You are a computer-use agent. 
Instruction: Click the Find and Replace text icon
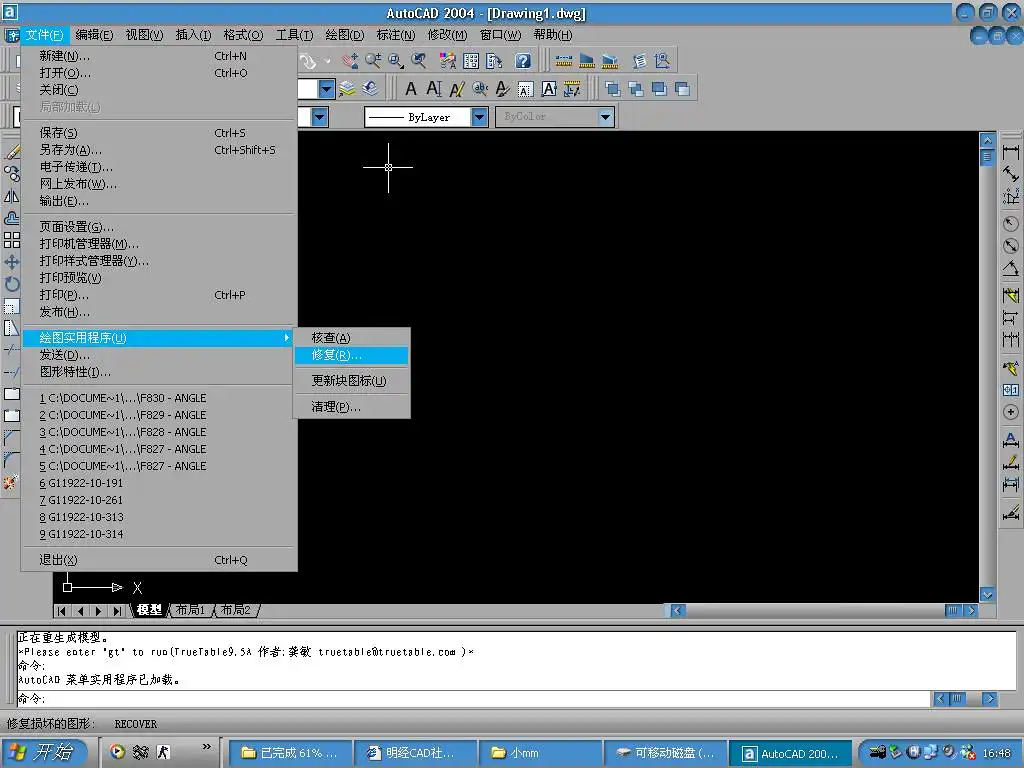tap(480, 89)
